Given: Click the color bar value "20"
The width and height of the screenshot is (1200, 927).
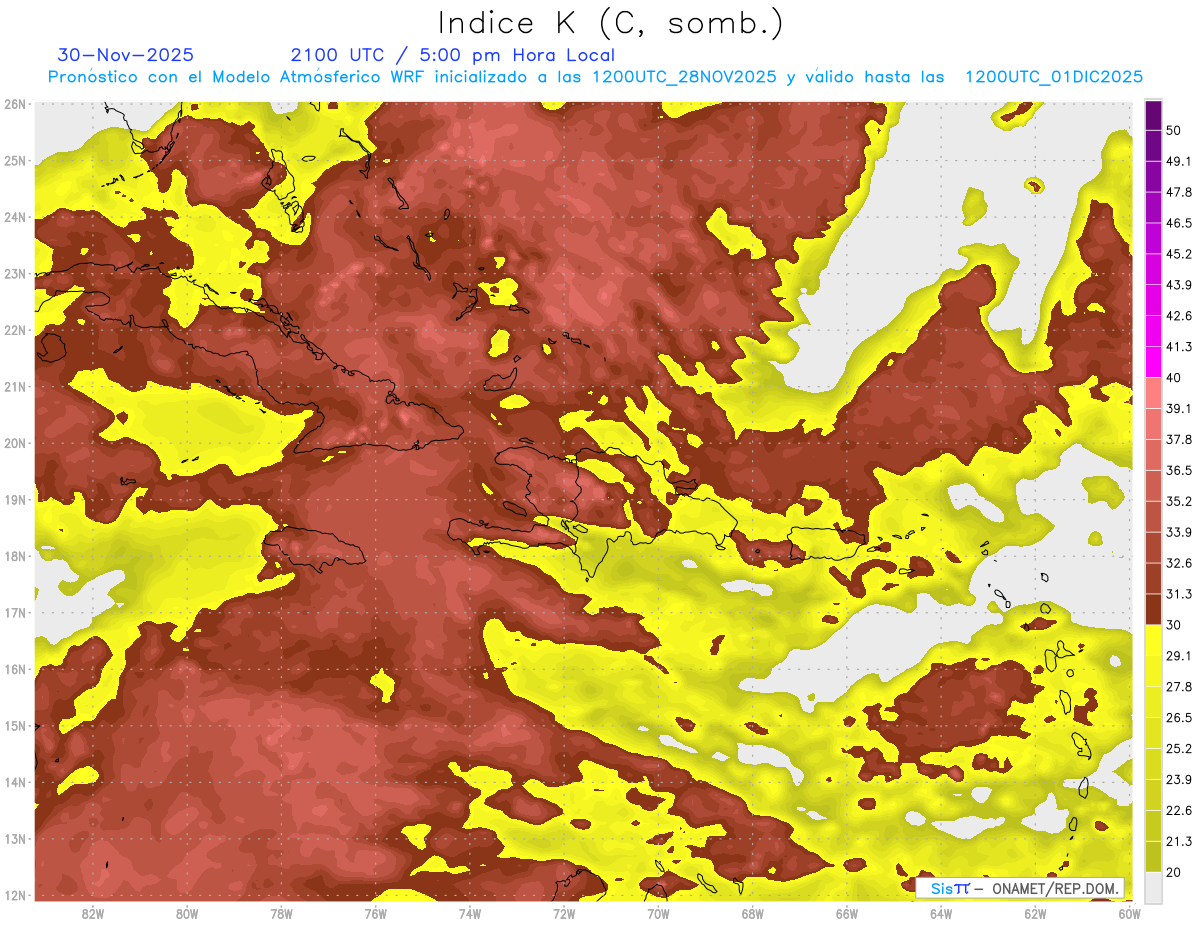Looking at the screenshot, I should [x=1173, y=872].
